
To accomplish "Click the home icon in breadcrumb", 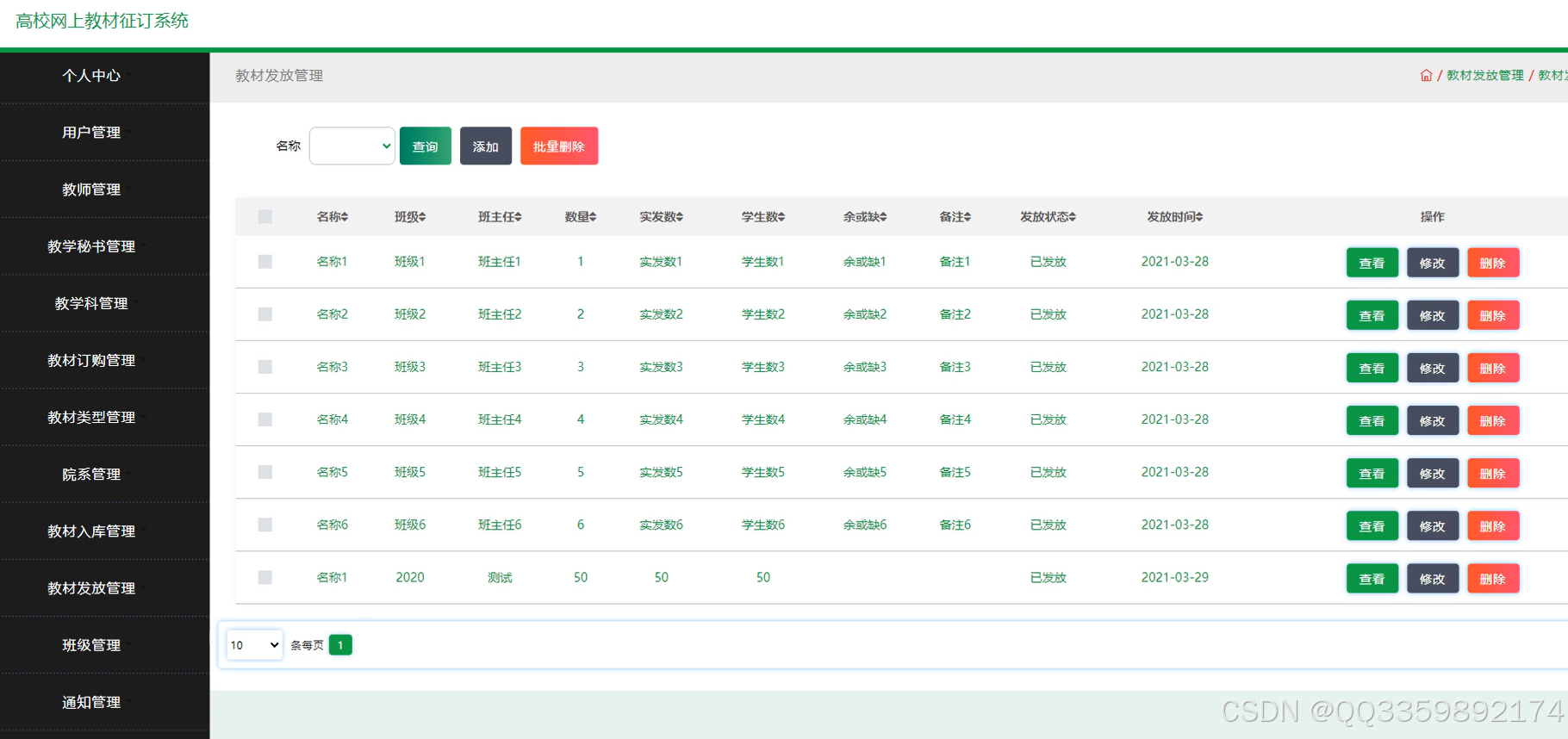I will (x=1426, y=76).
